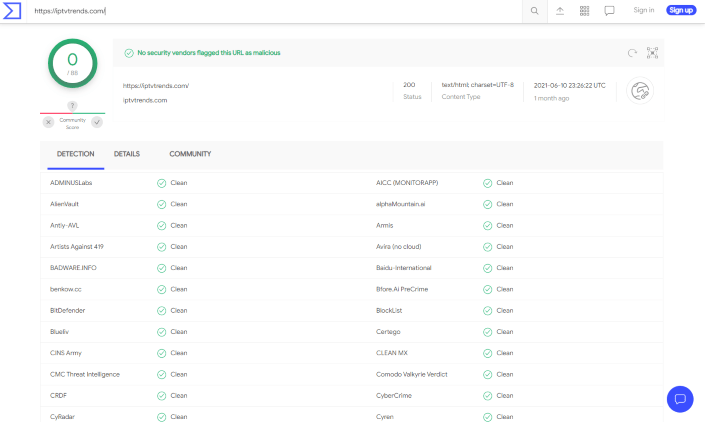The width and height of the screenshot is (705, 422).
Task: Open the comments speech bubble icon in the header
Action: click(x=609, y=11)
